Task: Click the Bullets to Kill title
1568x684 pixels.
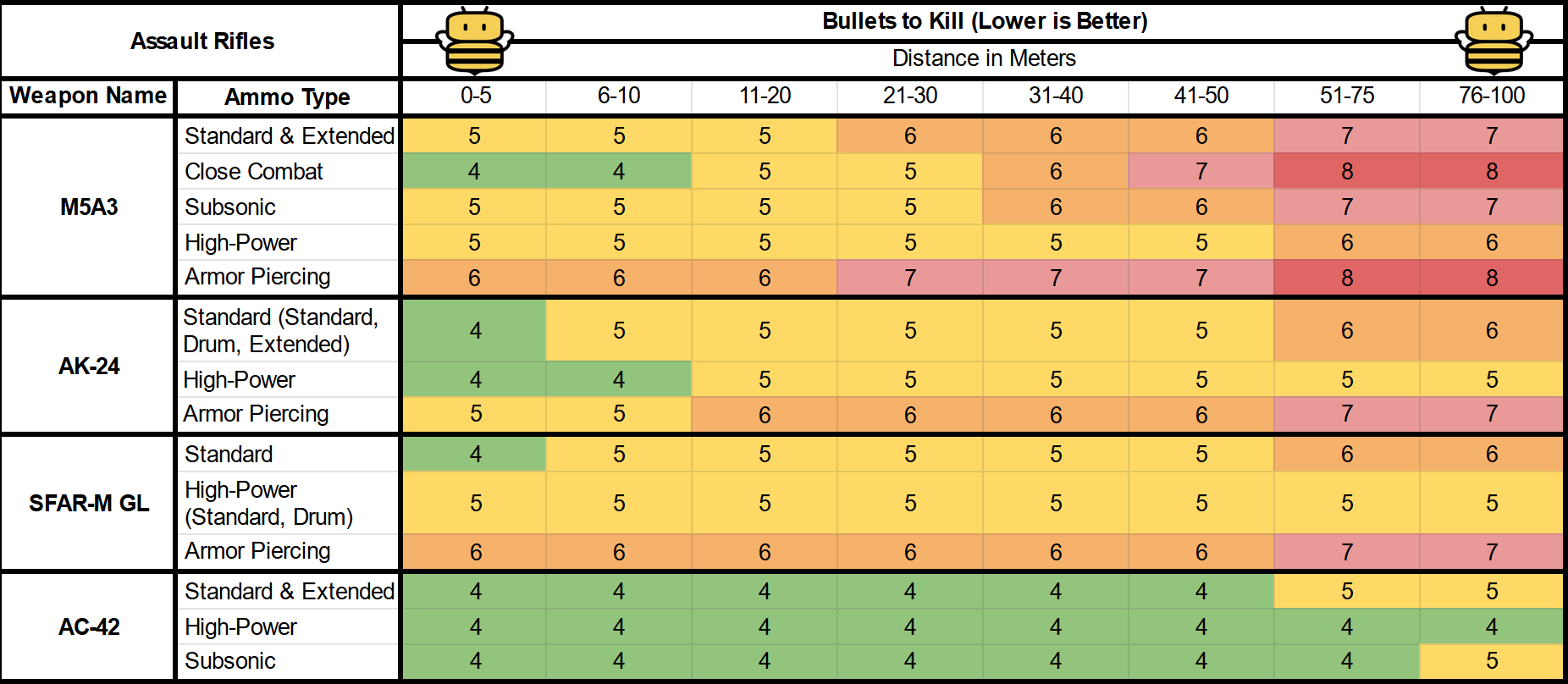Action: coord(984,21)
